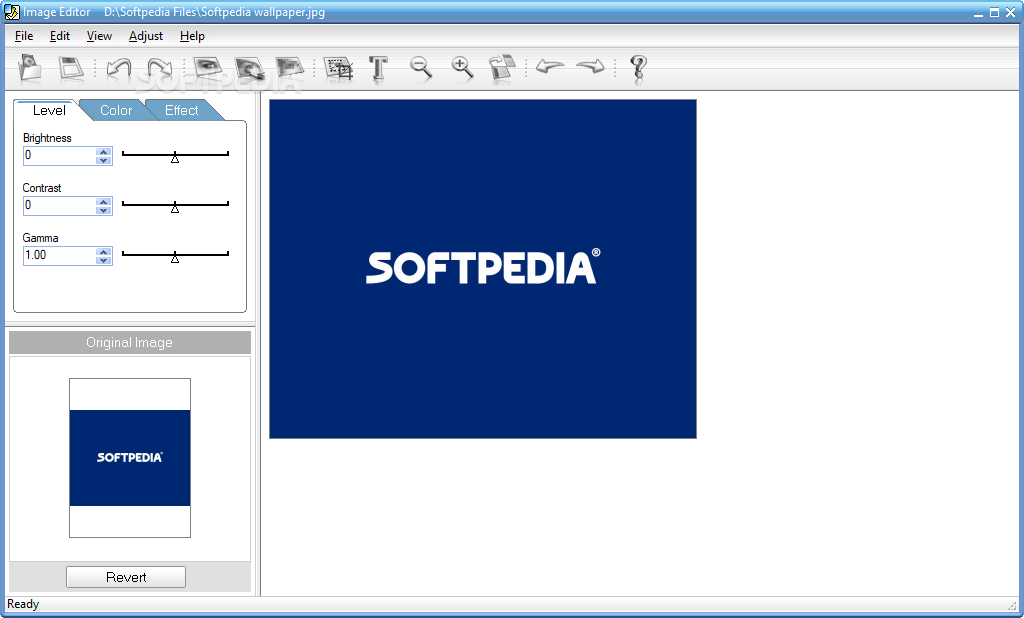Increase Gamma with the up spinner arrow
The height and width of the screenshot is (618, 1024).
[103, 252]
